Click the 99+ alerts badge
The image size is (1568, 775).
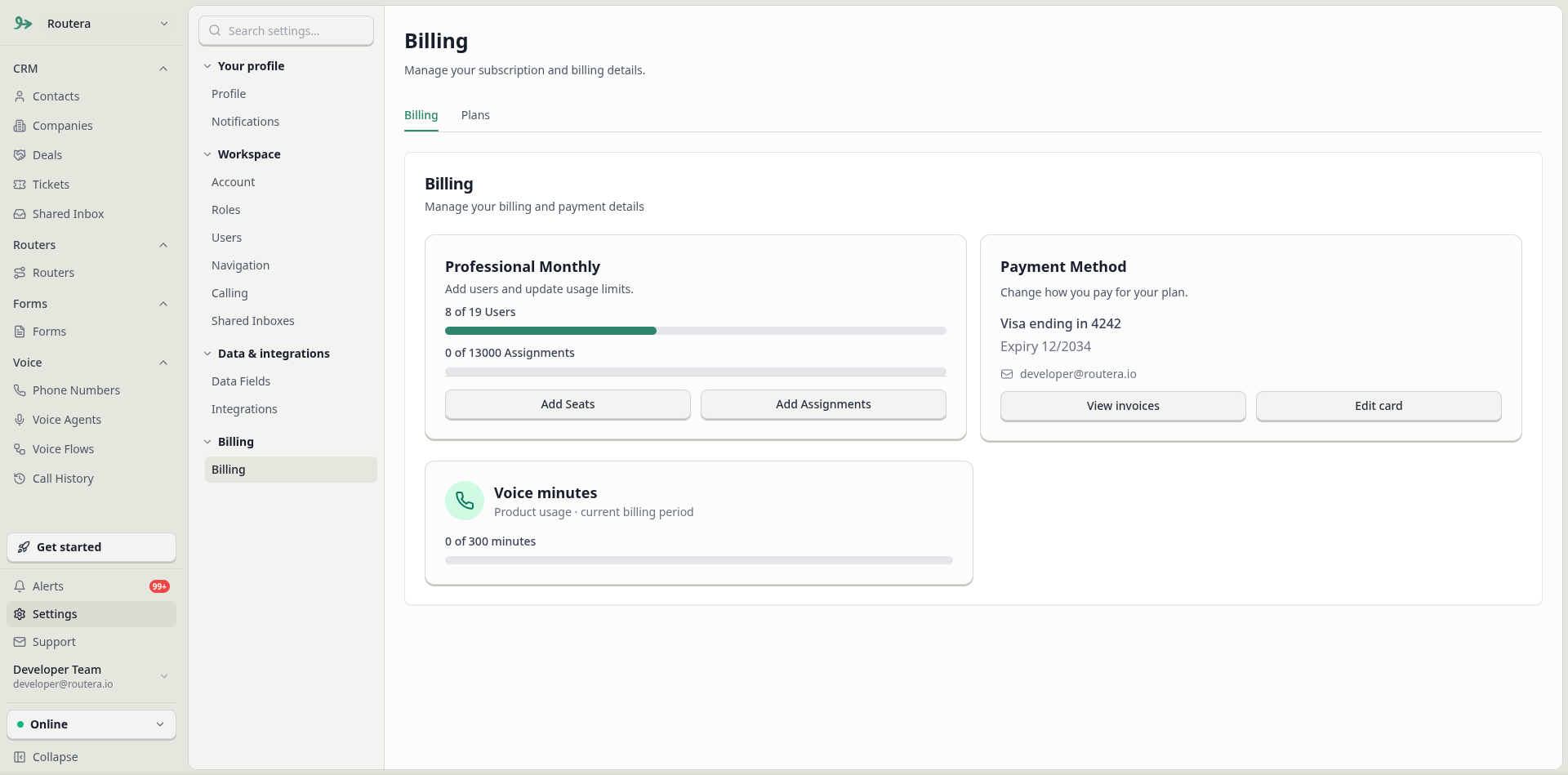click(x=159, y=586)
